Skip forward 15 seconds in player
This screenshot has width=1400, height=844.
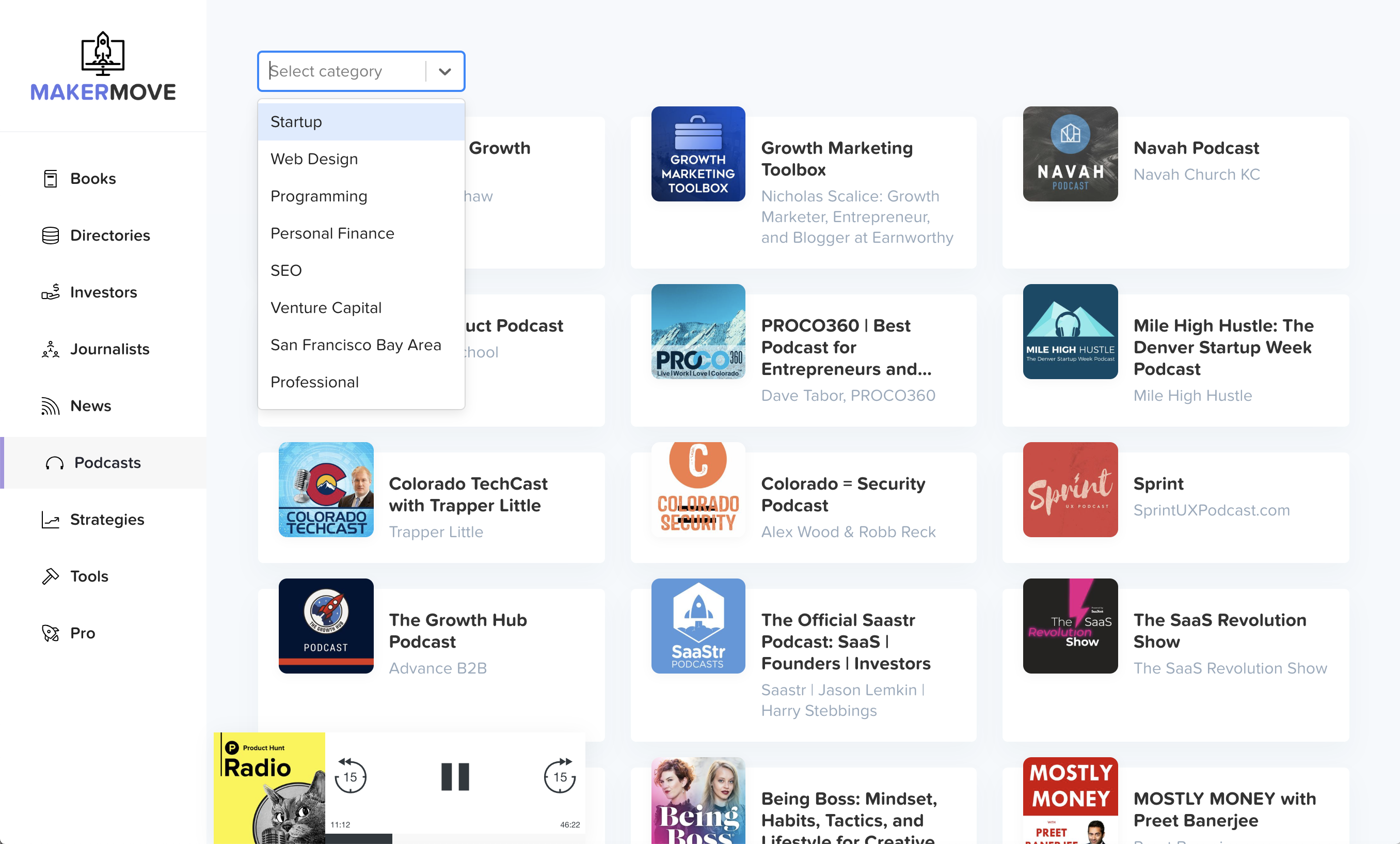560,776
